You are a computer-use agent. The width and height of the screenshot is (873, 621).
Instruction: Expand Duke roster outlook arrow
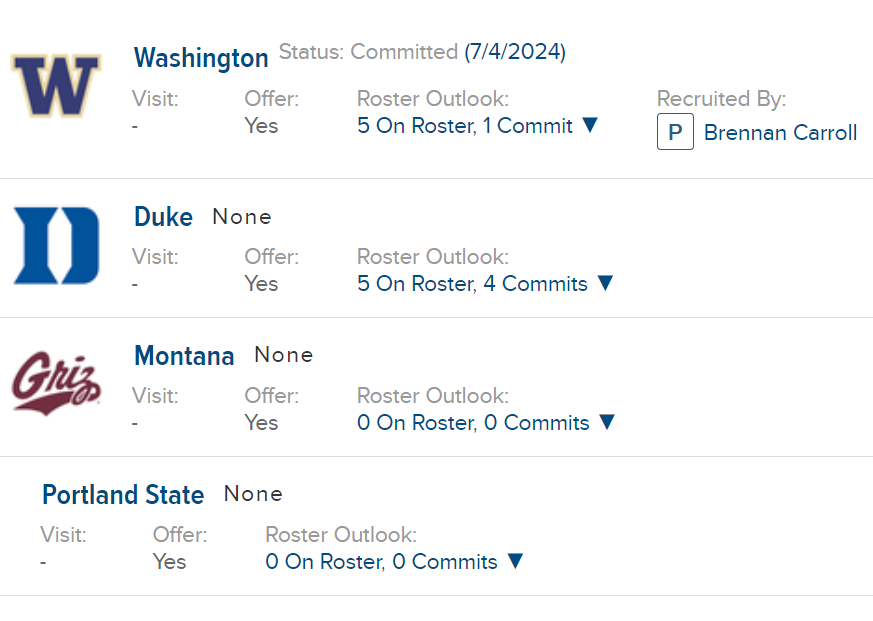click(x=604, y=283)
